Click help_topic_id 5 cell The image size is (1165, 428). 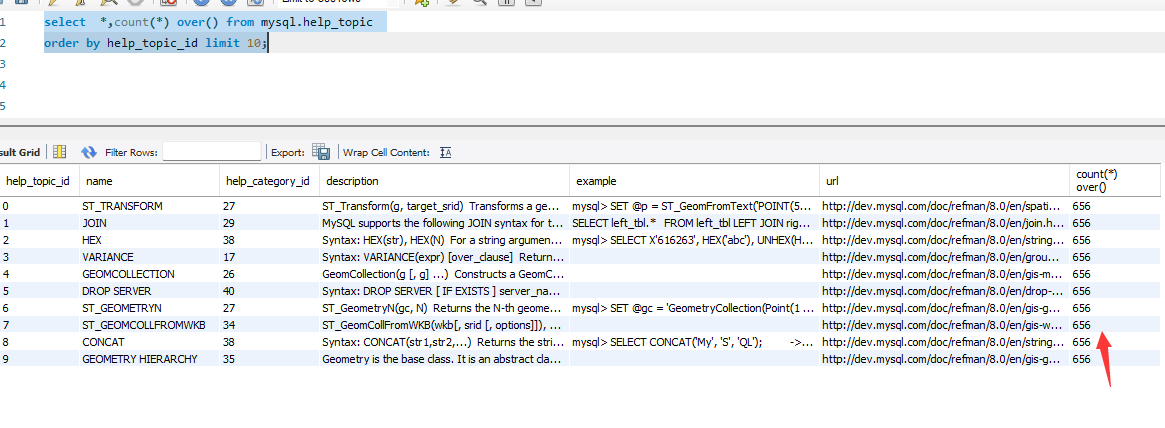point(38,291)
